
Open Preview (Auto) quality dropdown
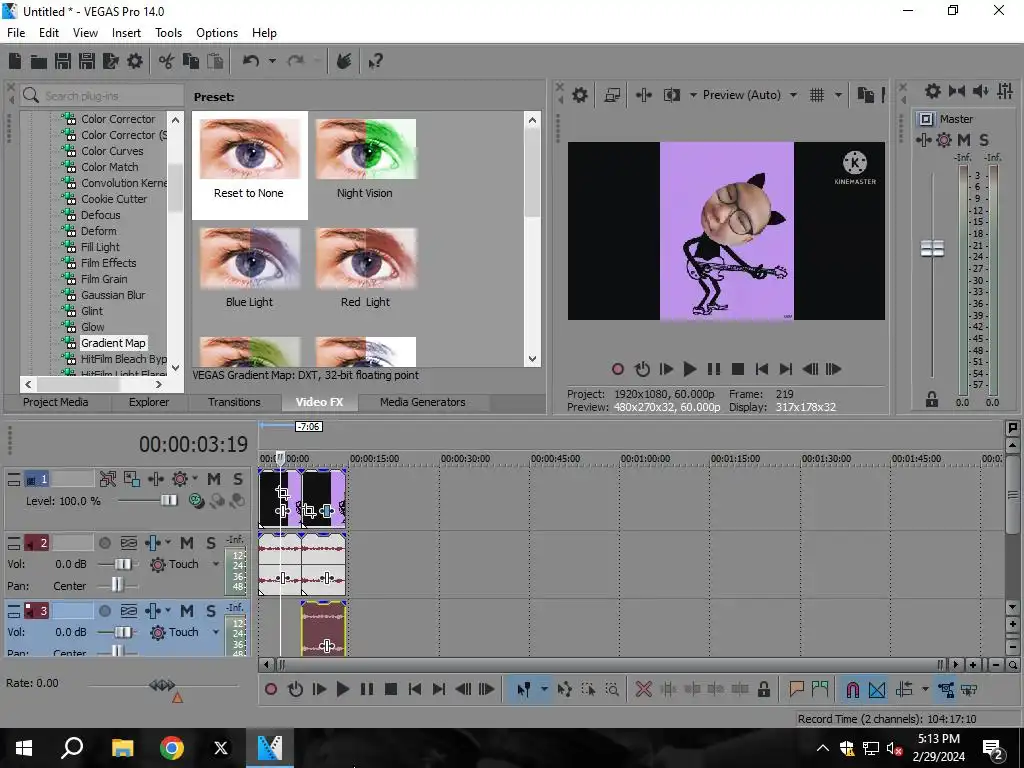(793, 95)
